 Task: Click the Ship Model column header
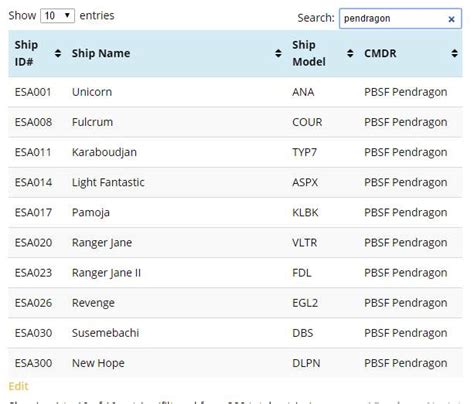point(322,53)
